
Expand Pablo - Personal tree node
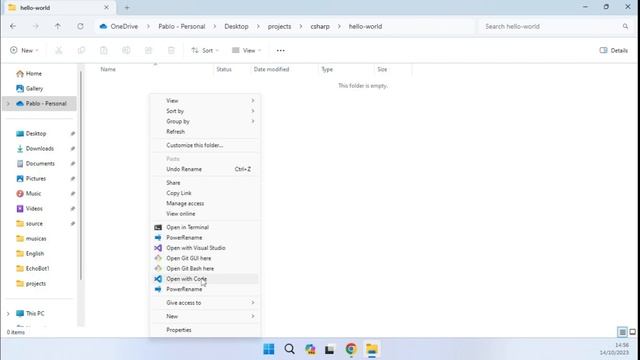8,104
